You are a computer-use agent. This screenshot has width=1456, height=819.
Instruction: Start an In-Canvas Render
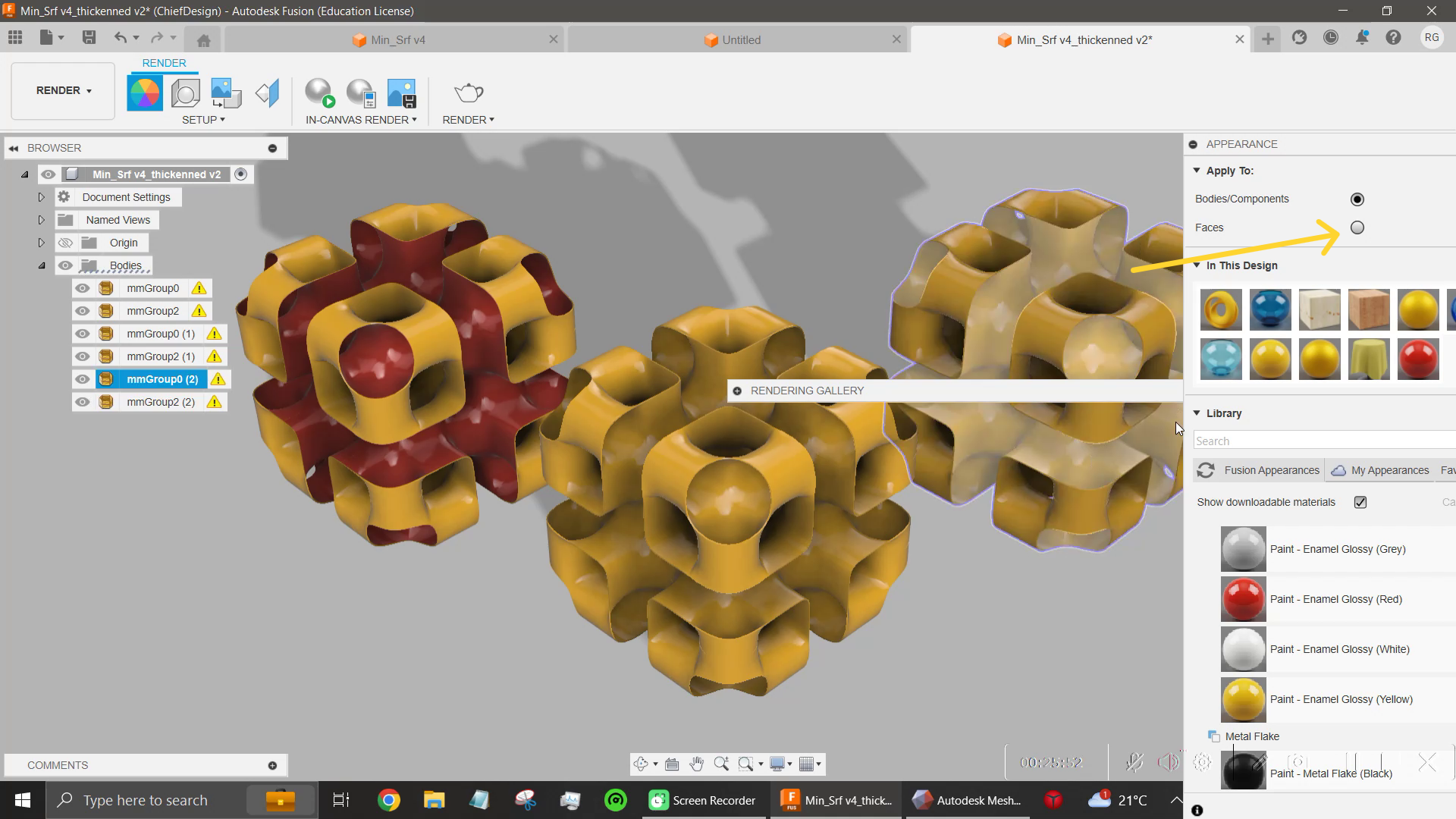[x=318, y=93]
